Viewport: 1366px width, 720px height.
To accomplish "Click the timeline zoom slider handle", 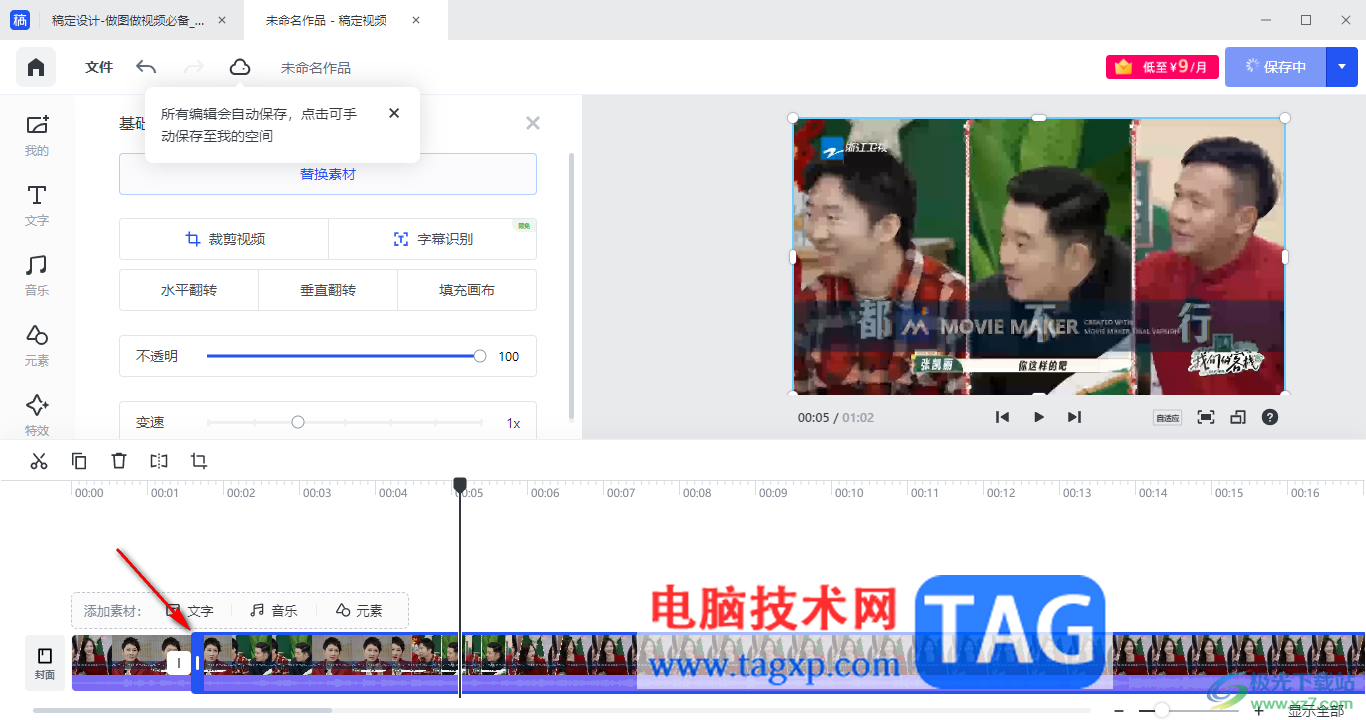I will (1162, 710).
